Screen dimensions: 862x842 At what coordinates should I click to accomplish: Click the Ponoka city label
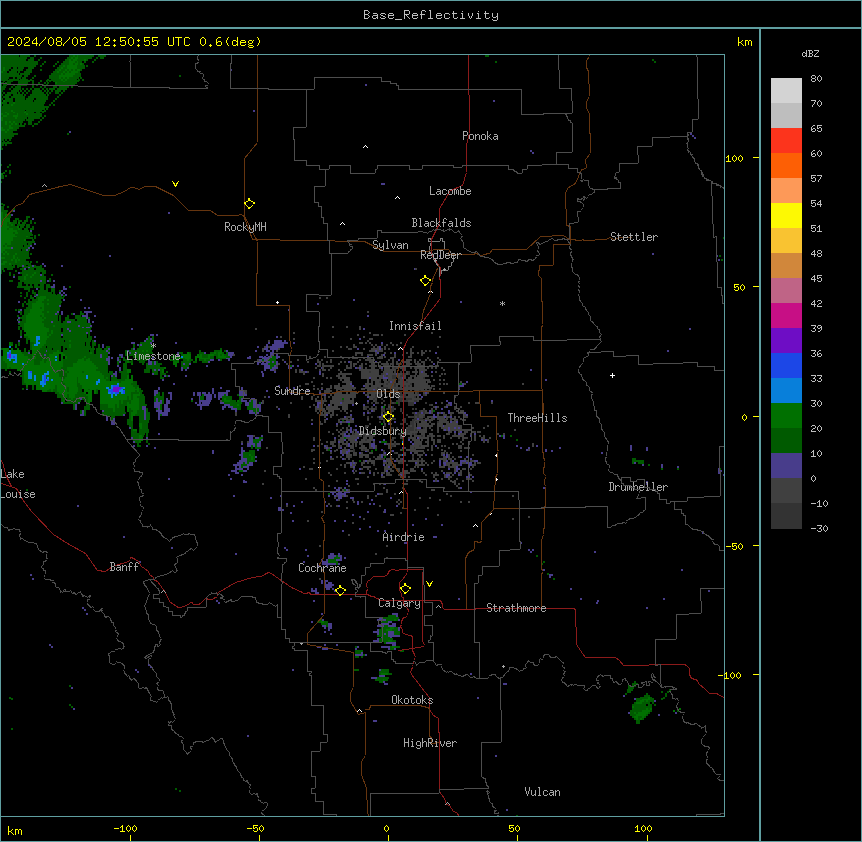pos(480,136)
